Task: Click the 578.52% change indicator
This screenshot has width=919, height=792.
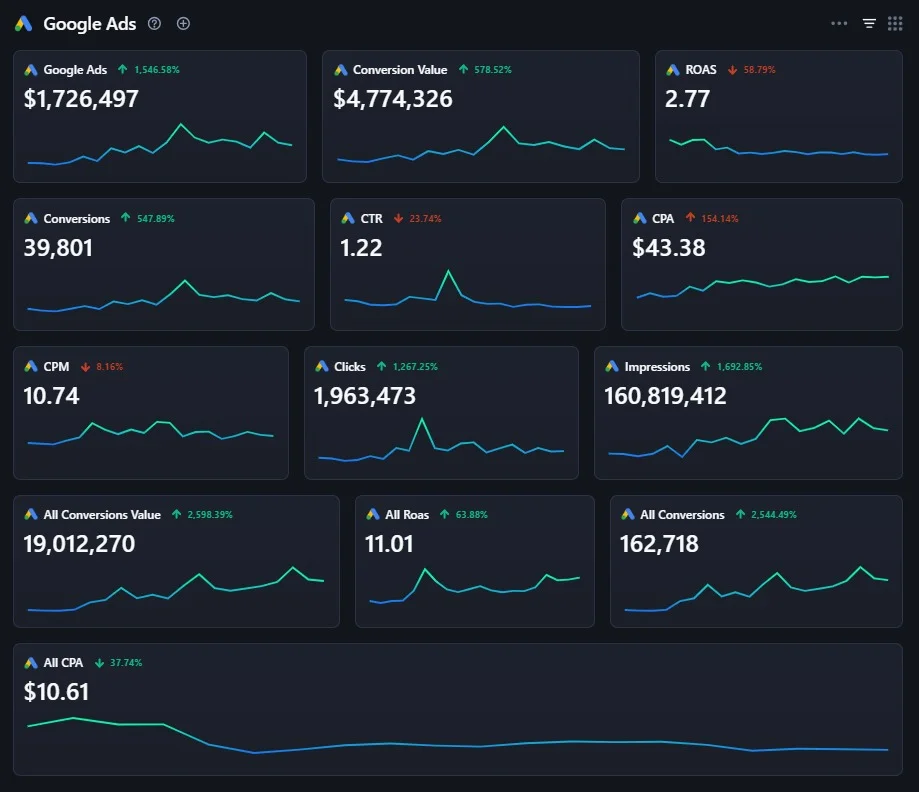Action: point(493,70)
